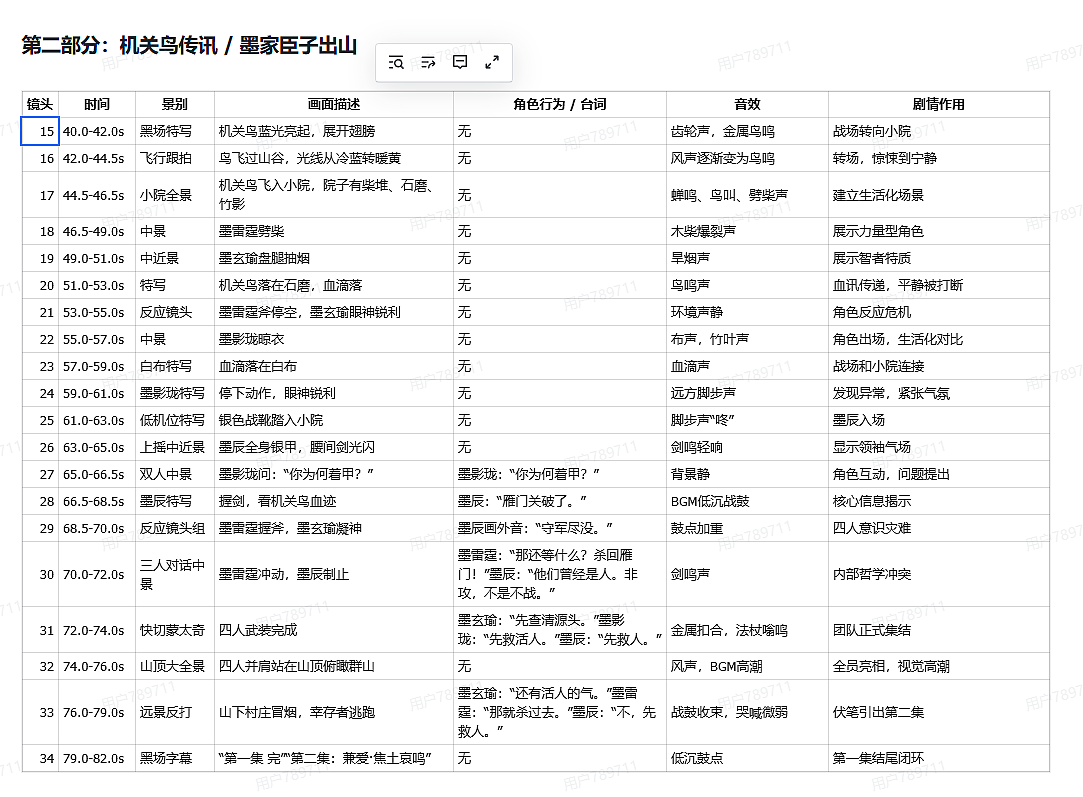Select the cell 机关鸟蓝光亮起，展开翅膀

(334, 131)
